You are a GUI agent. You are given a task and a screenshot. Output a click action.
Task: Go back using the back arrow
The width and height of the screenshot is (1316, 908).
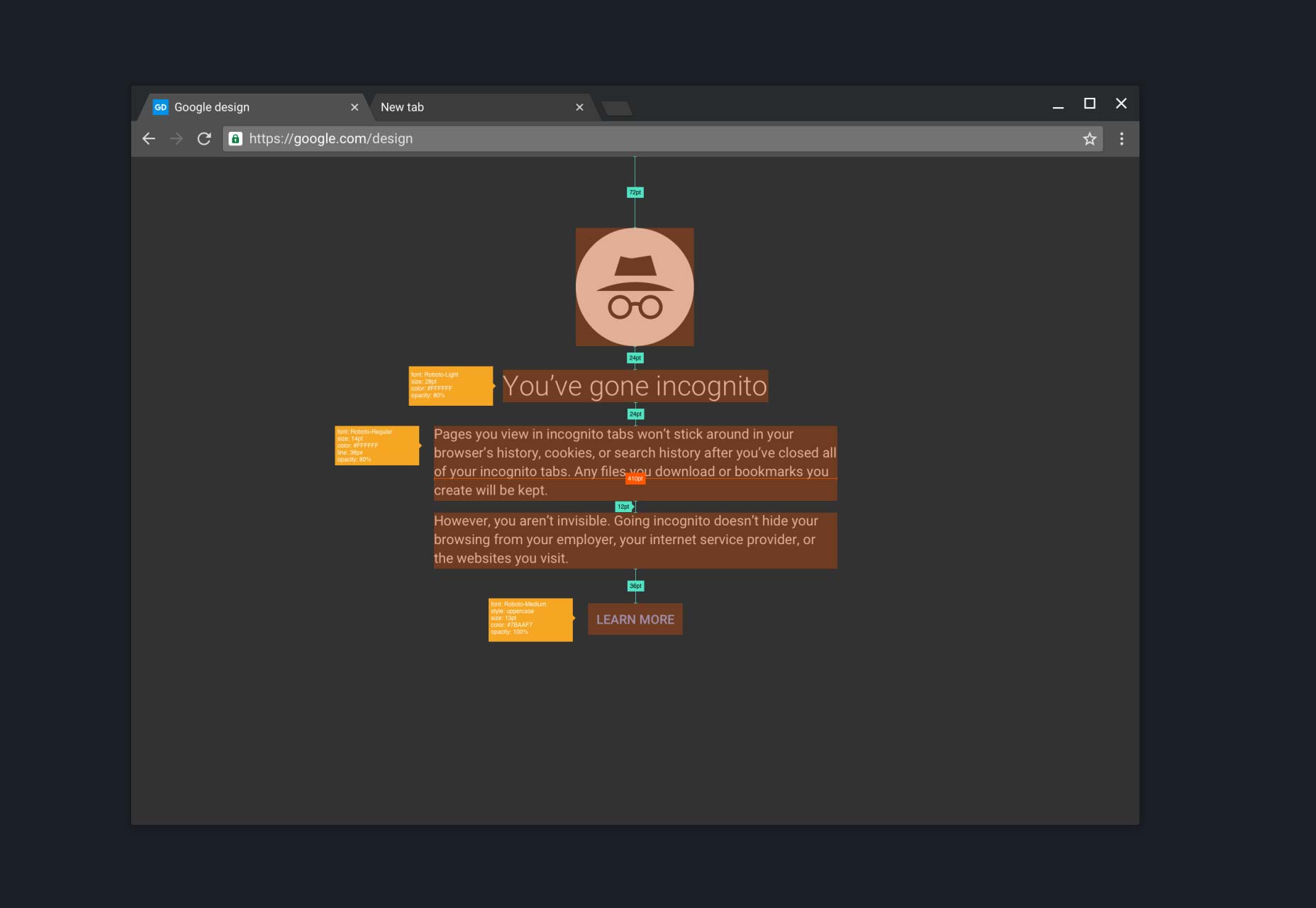click(x=149, y=139)
